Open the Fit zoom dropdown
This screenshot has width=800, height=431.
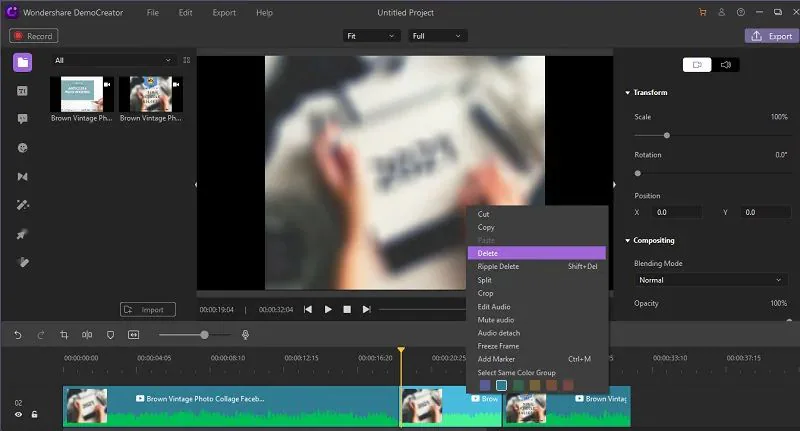point(371,36)
